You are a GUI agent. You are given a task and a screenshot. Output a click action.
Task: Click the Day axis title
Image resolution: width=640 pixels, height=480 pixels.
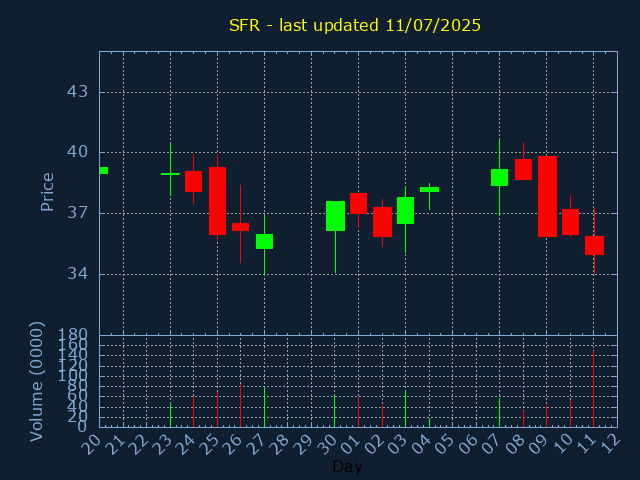[347, 466]
